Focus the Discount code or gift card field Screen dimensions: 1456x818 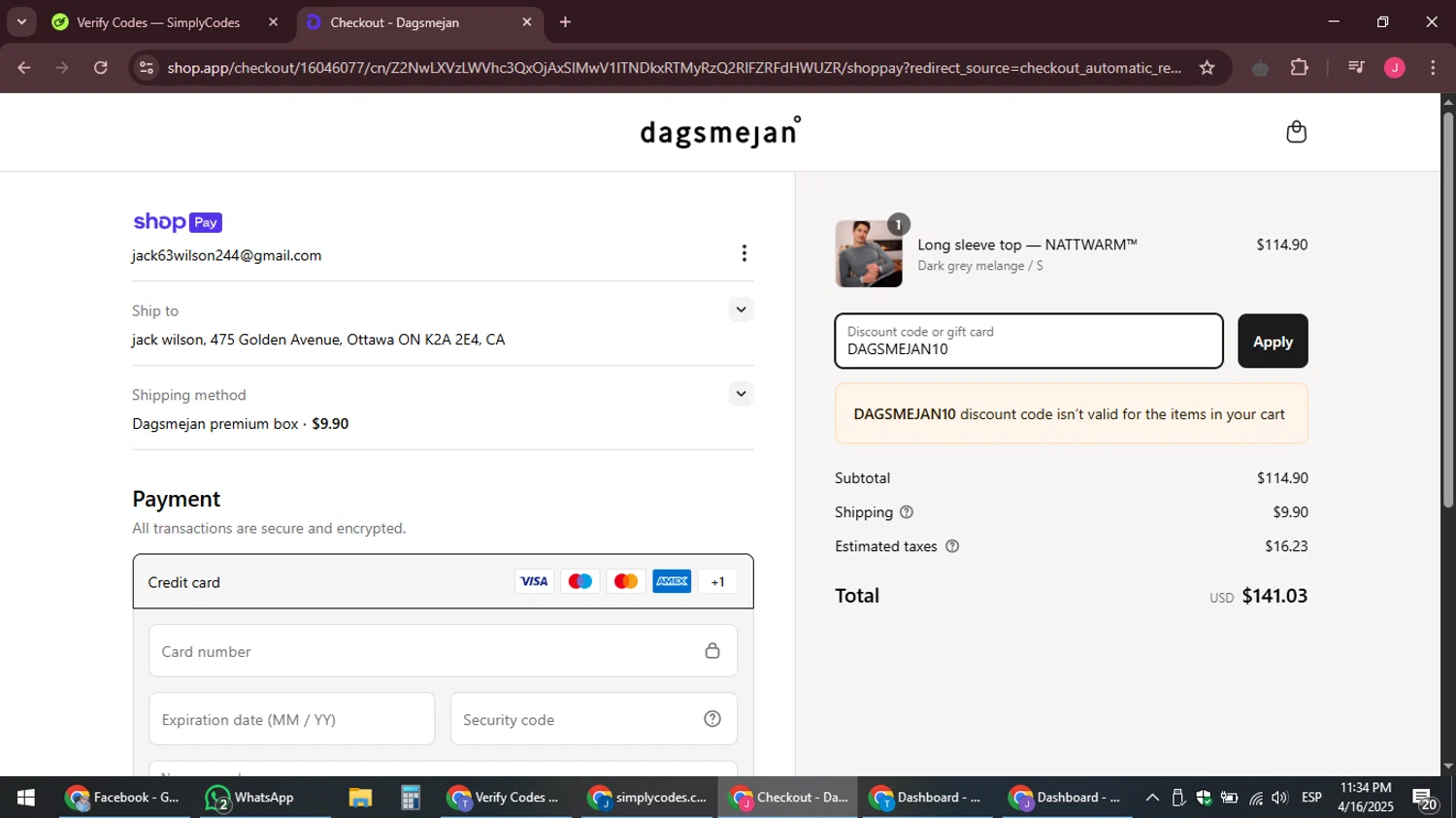pos(1029,342)
